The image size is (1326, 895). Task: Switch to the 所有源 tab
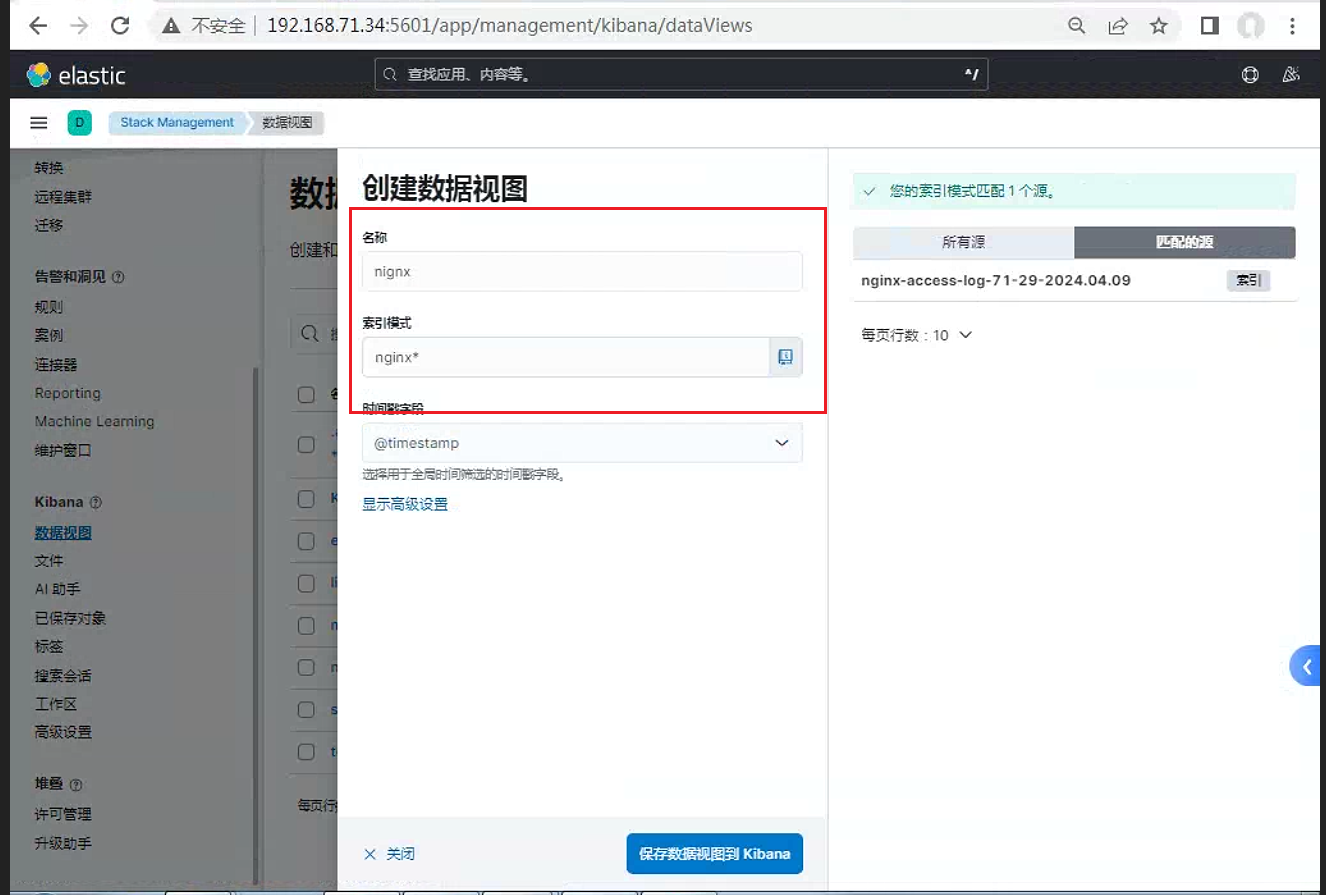964,243
